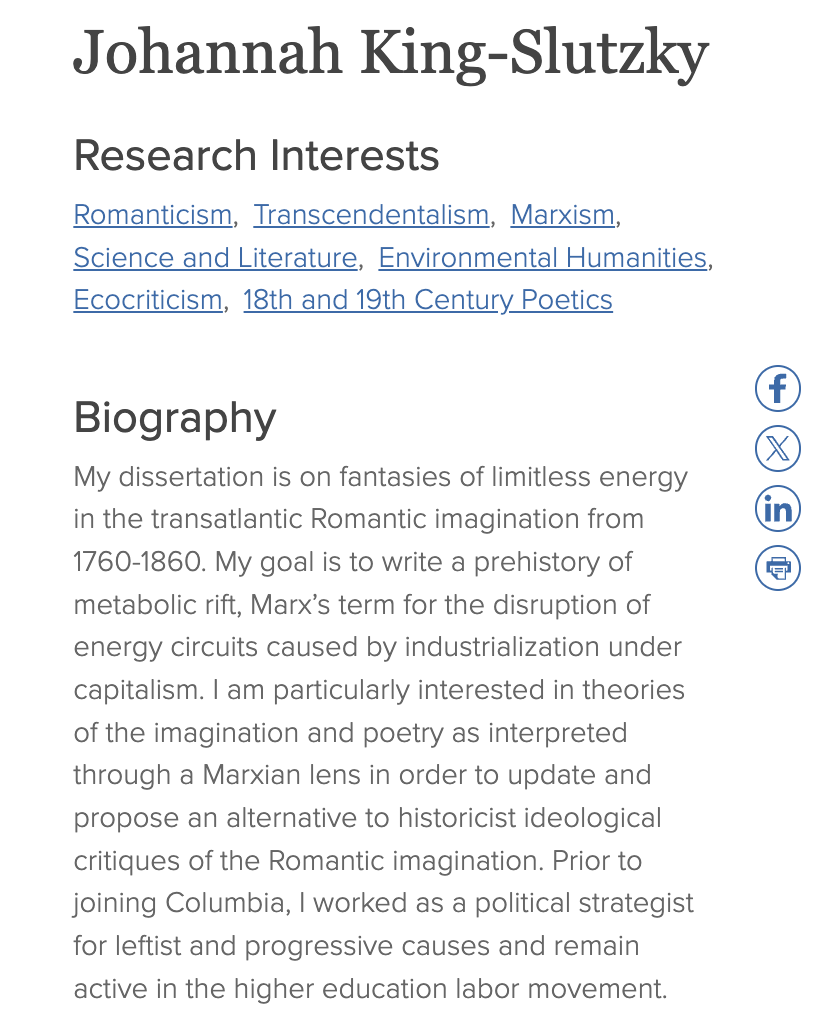This screenshot has width=830, height=1036.
Task: Print this profile page
Action: [x=777, y=568]
